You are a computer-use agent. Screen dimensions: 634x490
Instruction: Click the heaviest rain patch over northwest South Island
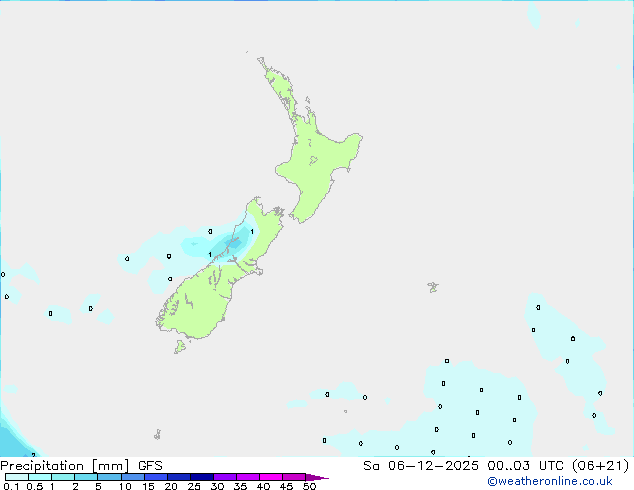234,243
